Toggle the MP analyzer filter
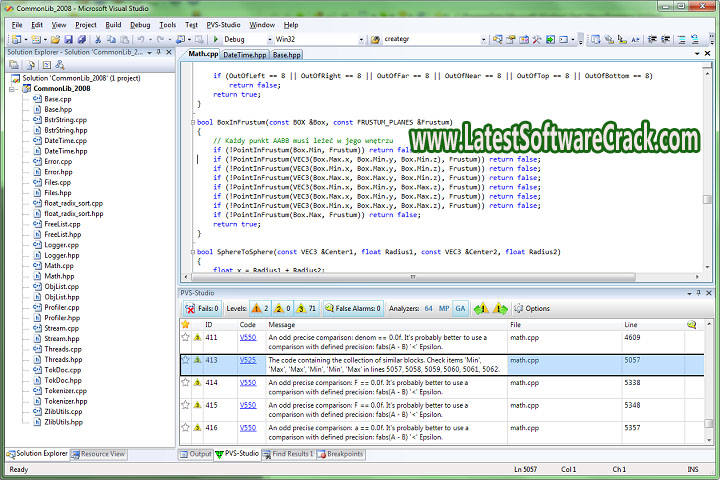 pos(444,309)
